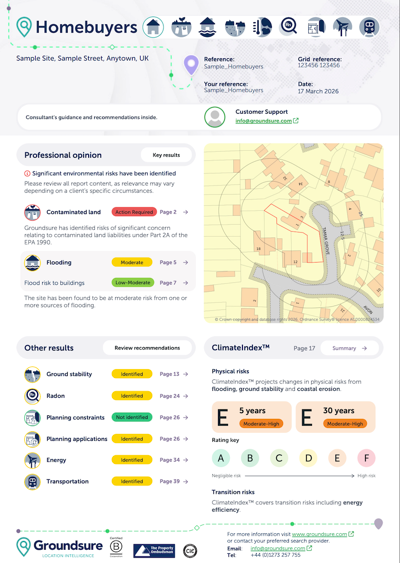Viewport: 400px width, 563px height.
Task: Click the Not identified green badge
Action: (x=132, y=417)
